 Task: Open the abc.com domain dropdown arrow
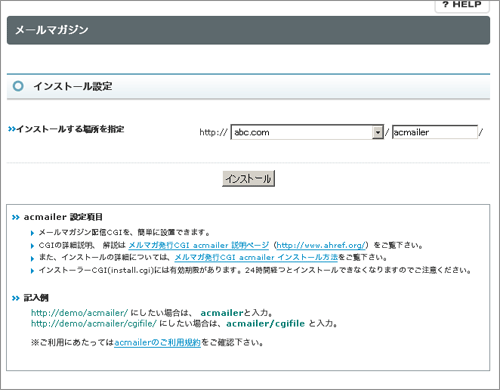point(377,132)
